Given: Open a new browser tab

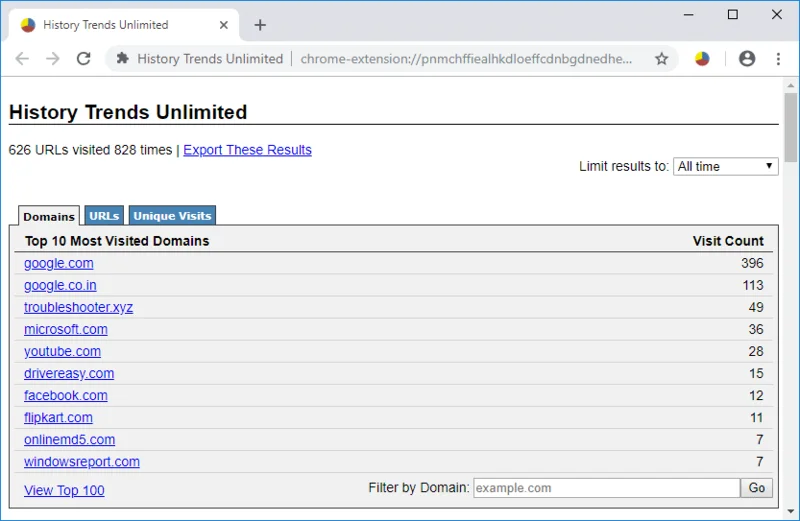Looking at the screenshot, I should point(260,25).
